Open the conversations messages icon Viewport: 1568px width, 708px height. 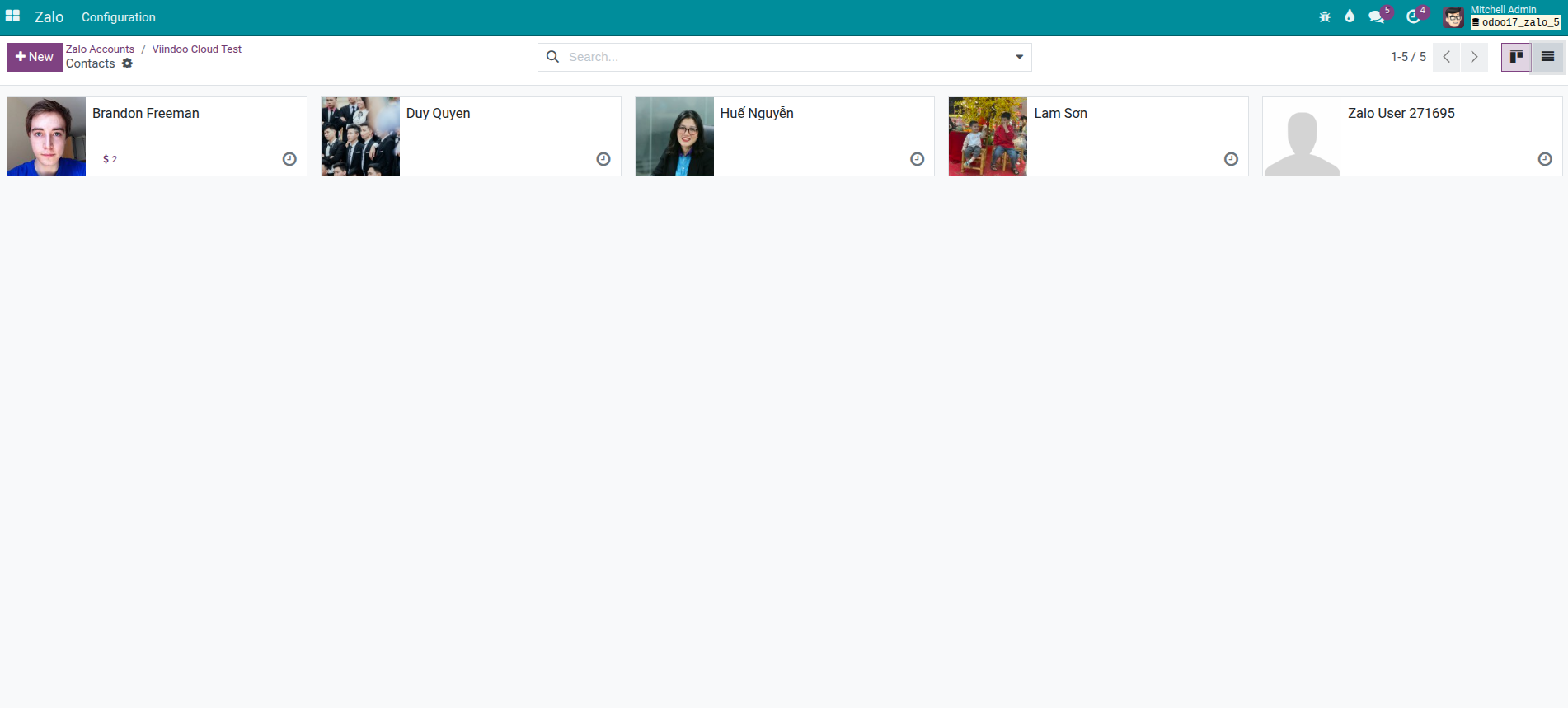[1375, 16]
